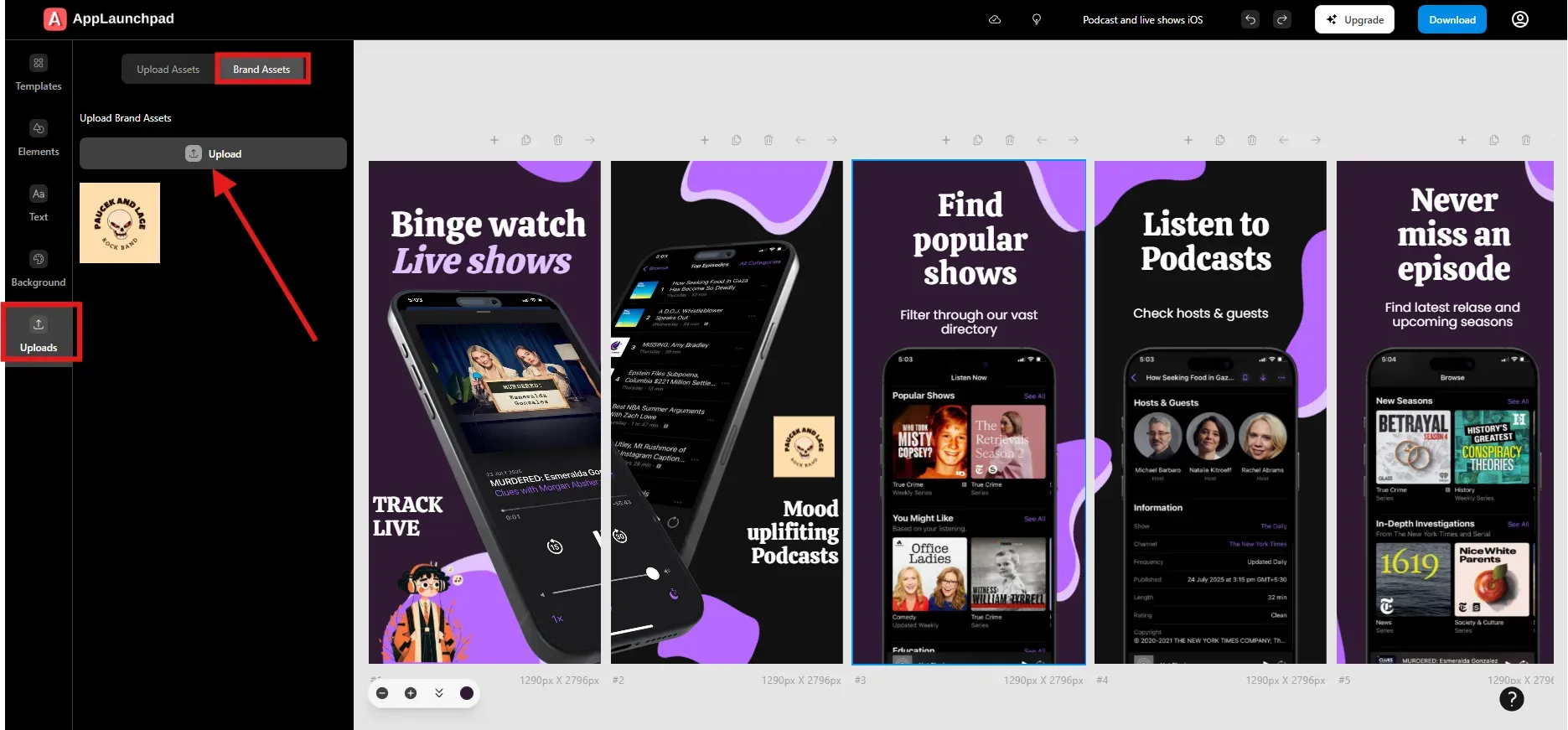The image size is (1568, 730).
Task: Select the Brand Assets tab
Action: [261, 70]
